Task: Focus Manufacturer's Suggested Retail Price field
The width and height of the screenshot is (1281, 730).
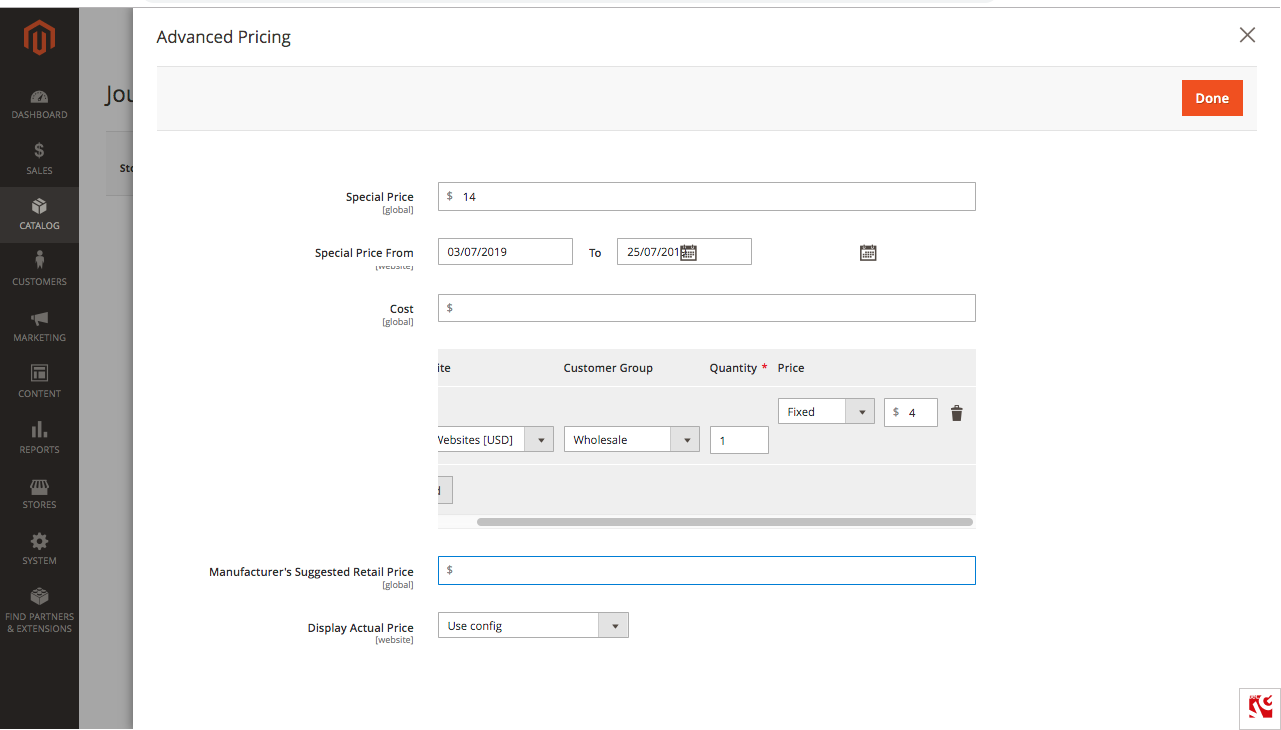Action: pyautogui.click(x=706, y=570)
